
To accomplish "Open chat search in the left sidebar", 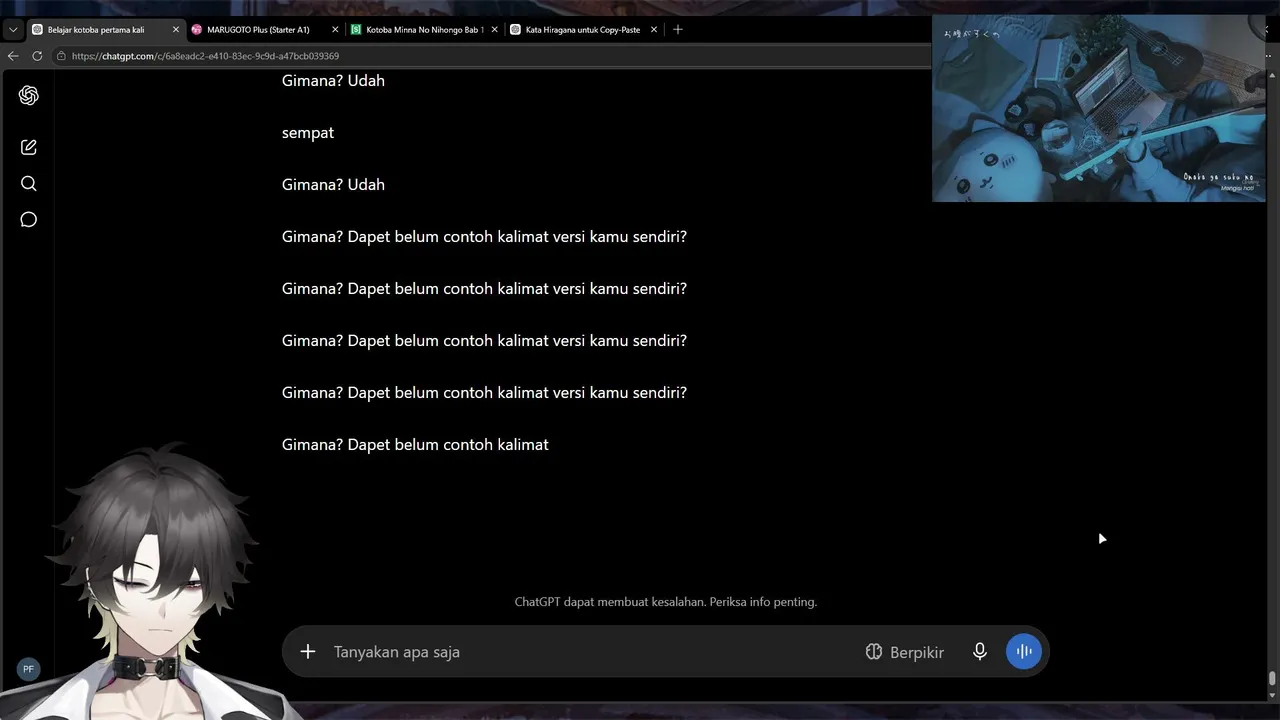I will point(28,183).
